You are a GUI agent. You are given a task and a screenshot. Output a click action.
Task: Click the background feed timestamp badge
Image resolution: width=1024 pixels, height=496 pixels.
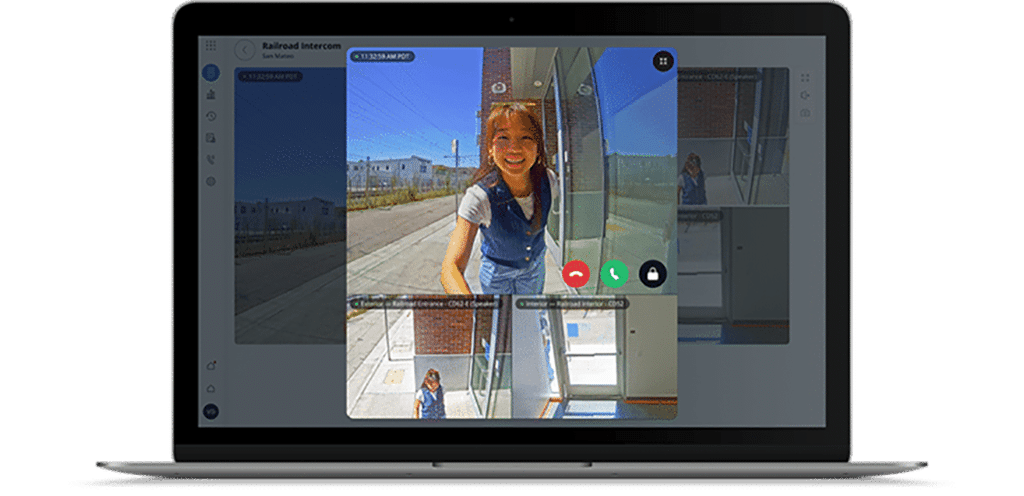coord(270,76)
